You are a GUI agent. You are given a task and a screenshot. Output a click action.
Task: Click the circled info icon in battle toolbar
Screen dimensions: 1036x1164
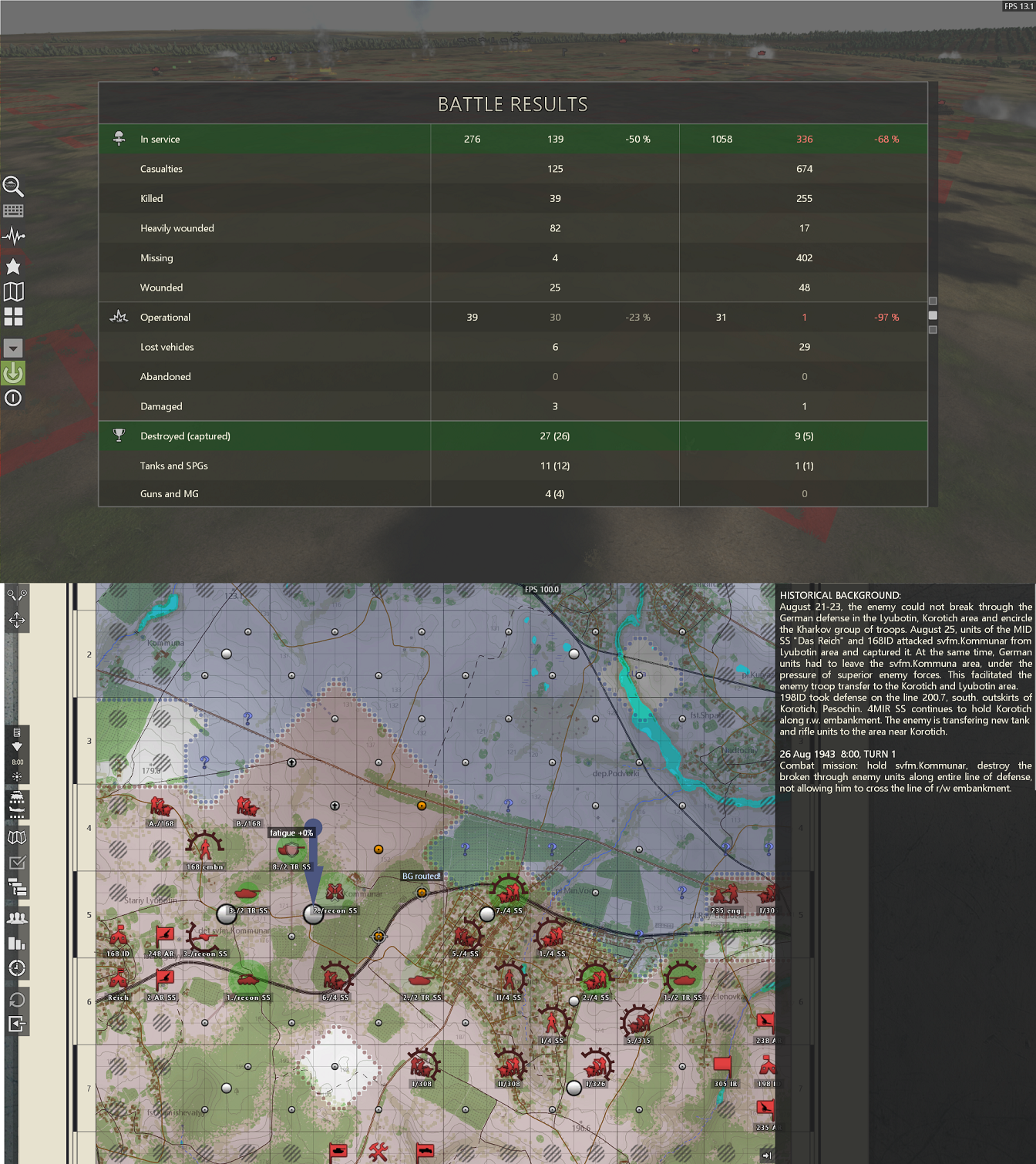point(13,398)
